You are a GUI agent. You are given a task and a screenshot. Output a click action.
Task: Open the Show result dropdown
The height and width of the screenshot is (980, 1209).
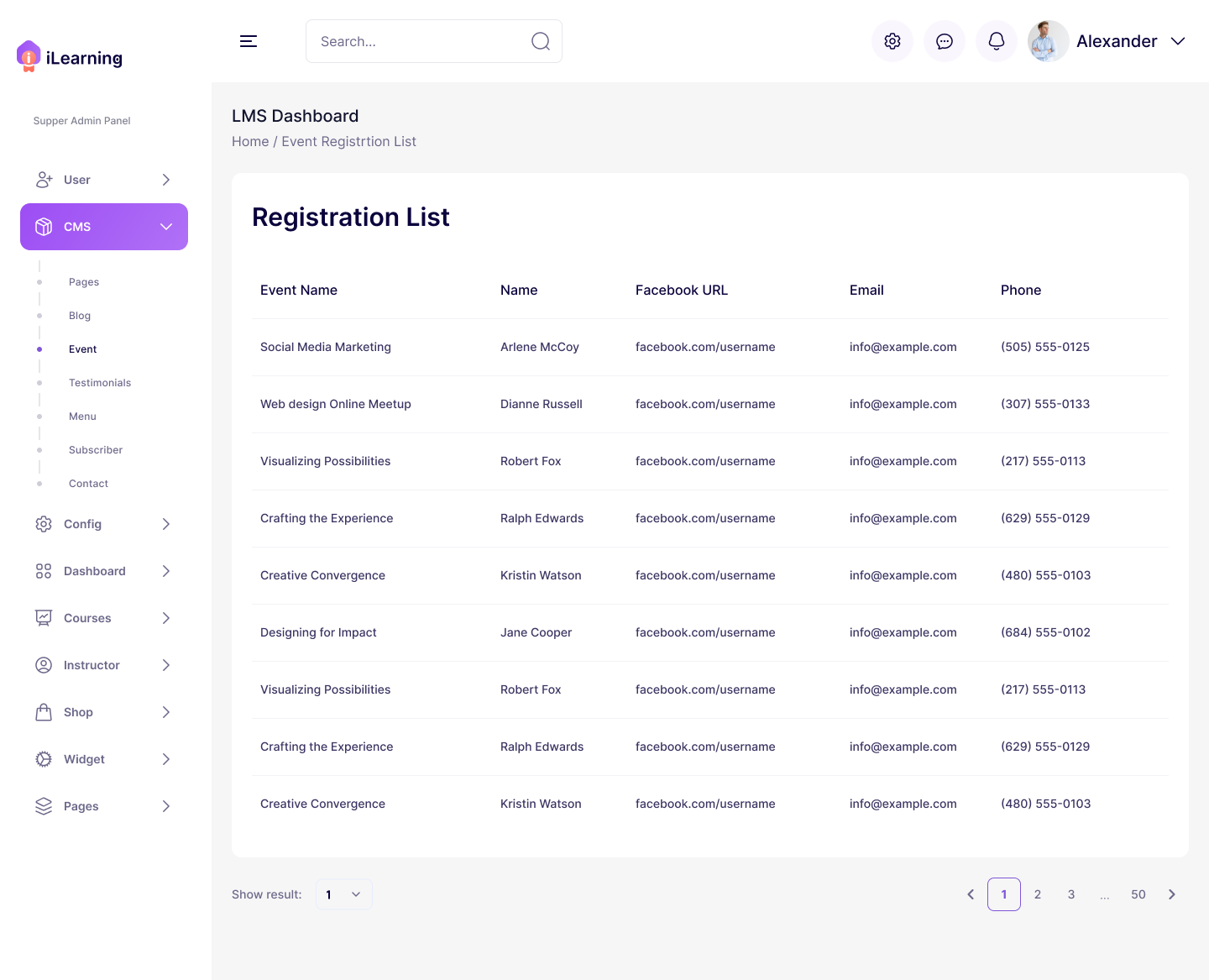[x=343, y=894]
